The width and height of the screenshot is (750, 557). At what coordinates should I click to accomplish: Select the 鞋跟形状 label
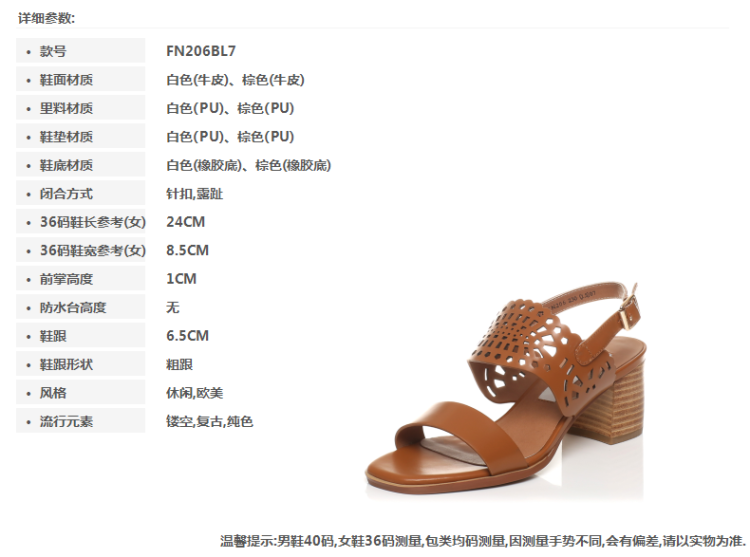tap(66, 364)
